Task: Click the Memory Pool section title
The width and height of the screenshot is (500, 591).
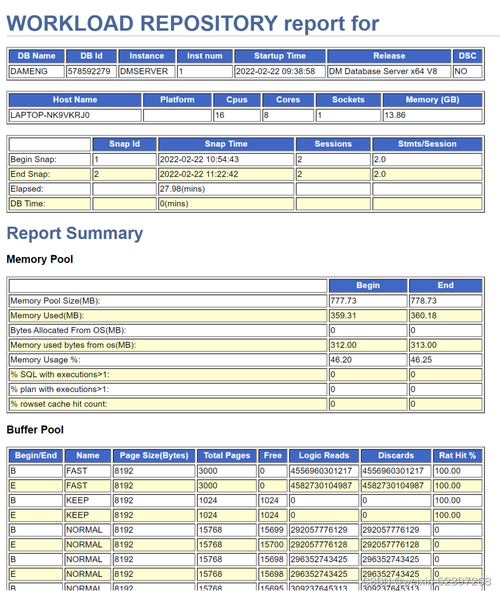Action: point(40,259)
